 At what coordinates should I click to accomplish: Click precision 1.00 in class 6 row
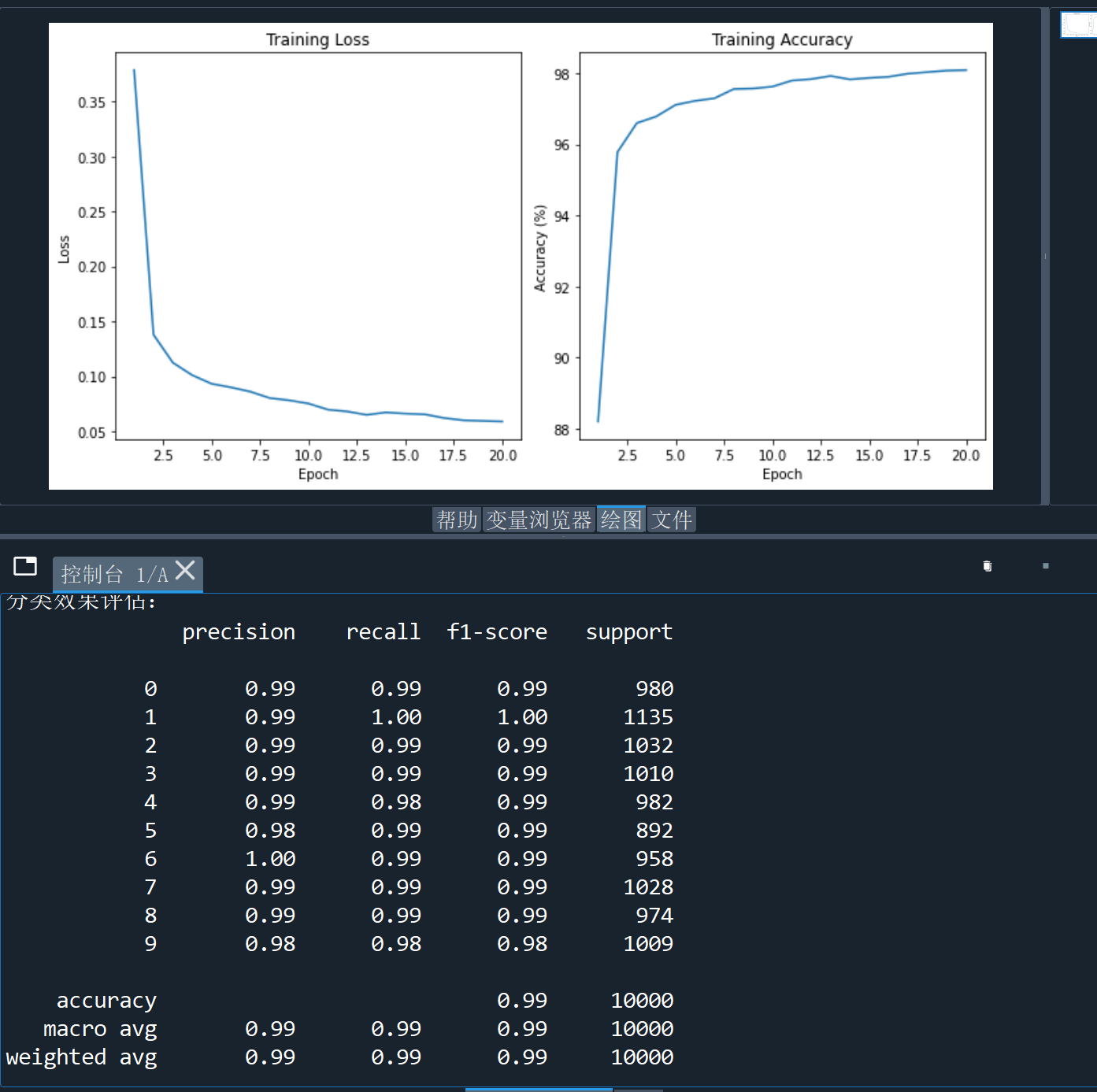[270, 859]
